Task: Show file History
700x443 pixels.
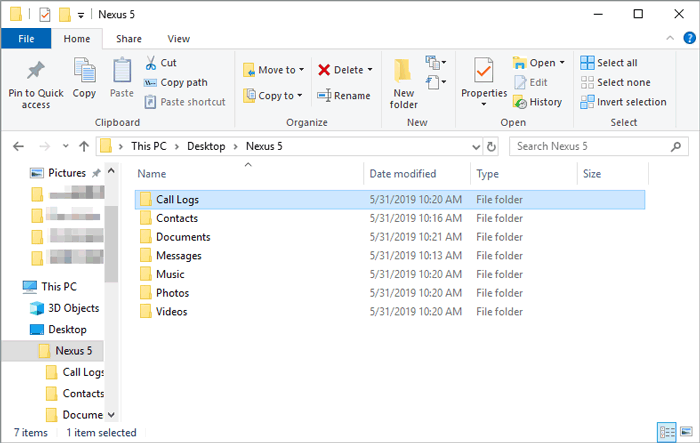Action: pyautogui.click(x=538, y=102)
